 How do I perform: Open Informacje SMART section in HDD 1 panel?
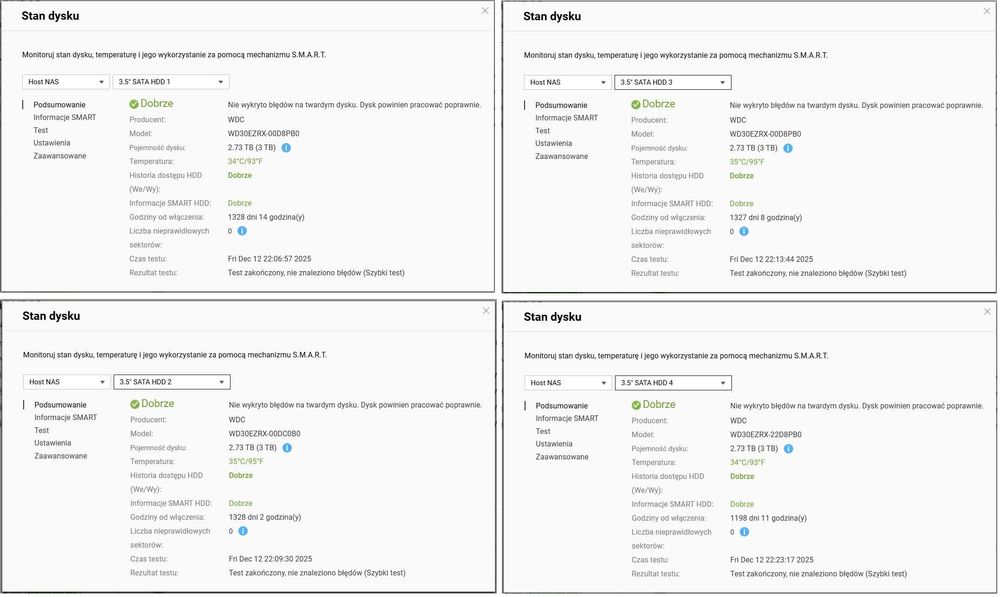click(64, 117)
